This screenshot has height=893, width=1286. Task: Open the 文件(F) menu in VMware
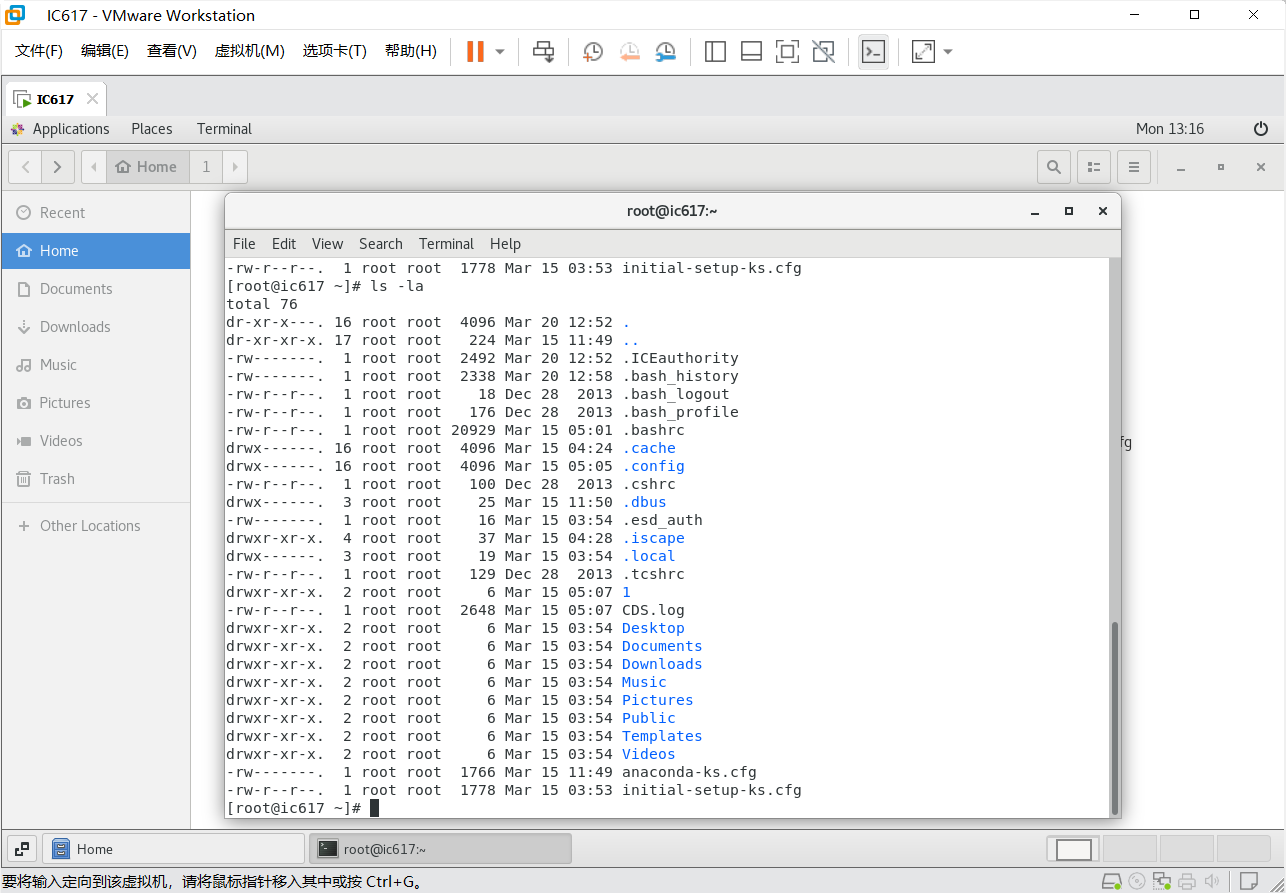[39, 51]
